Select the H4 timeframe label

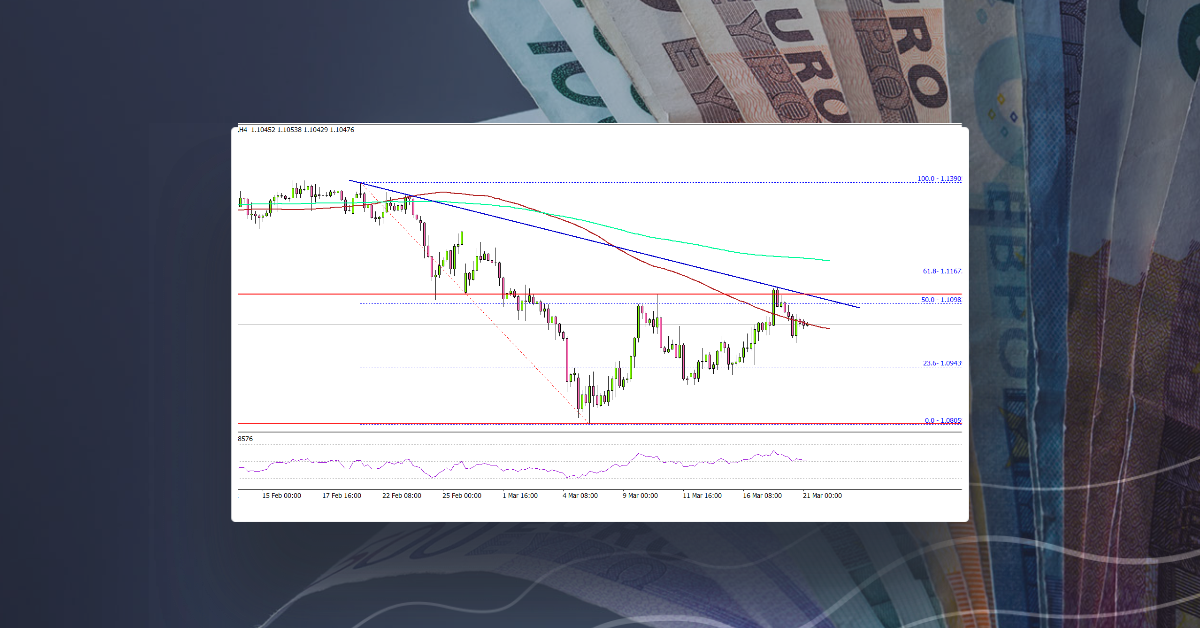pos(241,129)
